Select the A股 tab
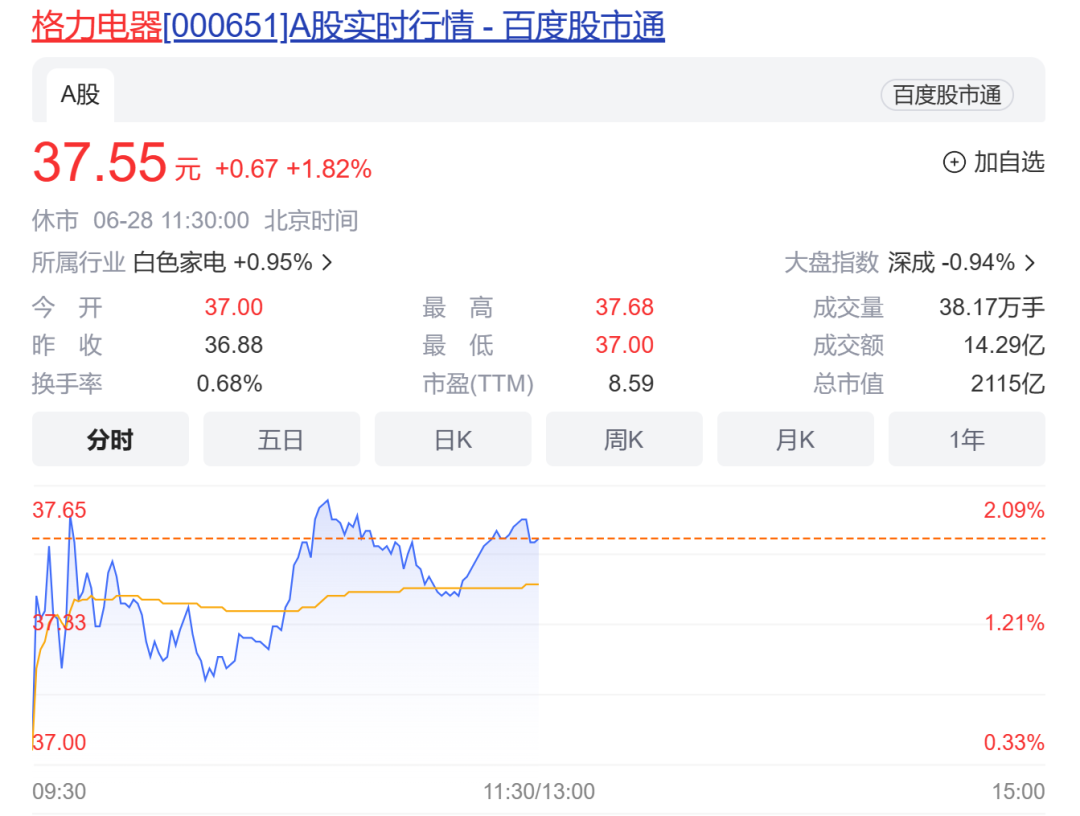The height and width of the screenshot is (816, 1080). click(x=80, y=95)
